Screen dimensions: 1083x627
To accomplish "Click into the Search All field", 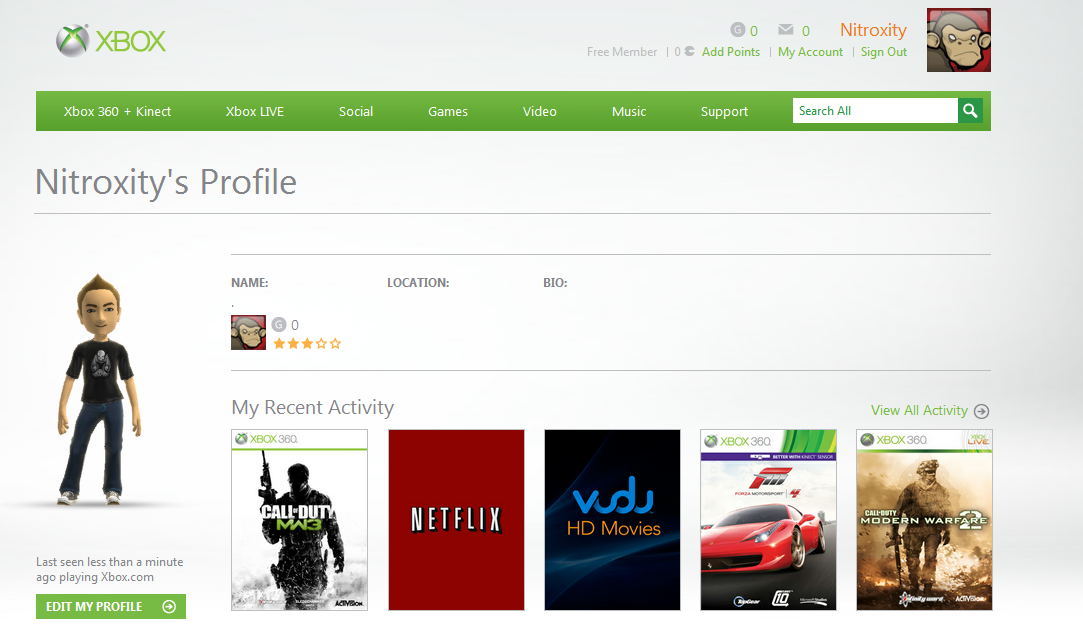I will point(875,110).
